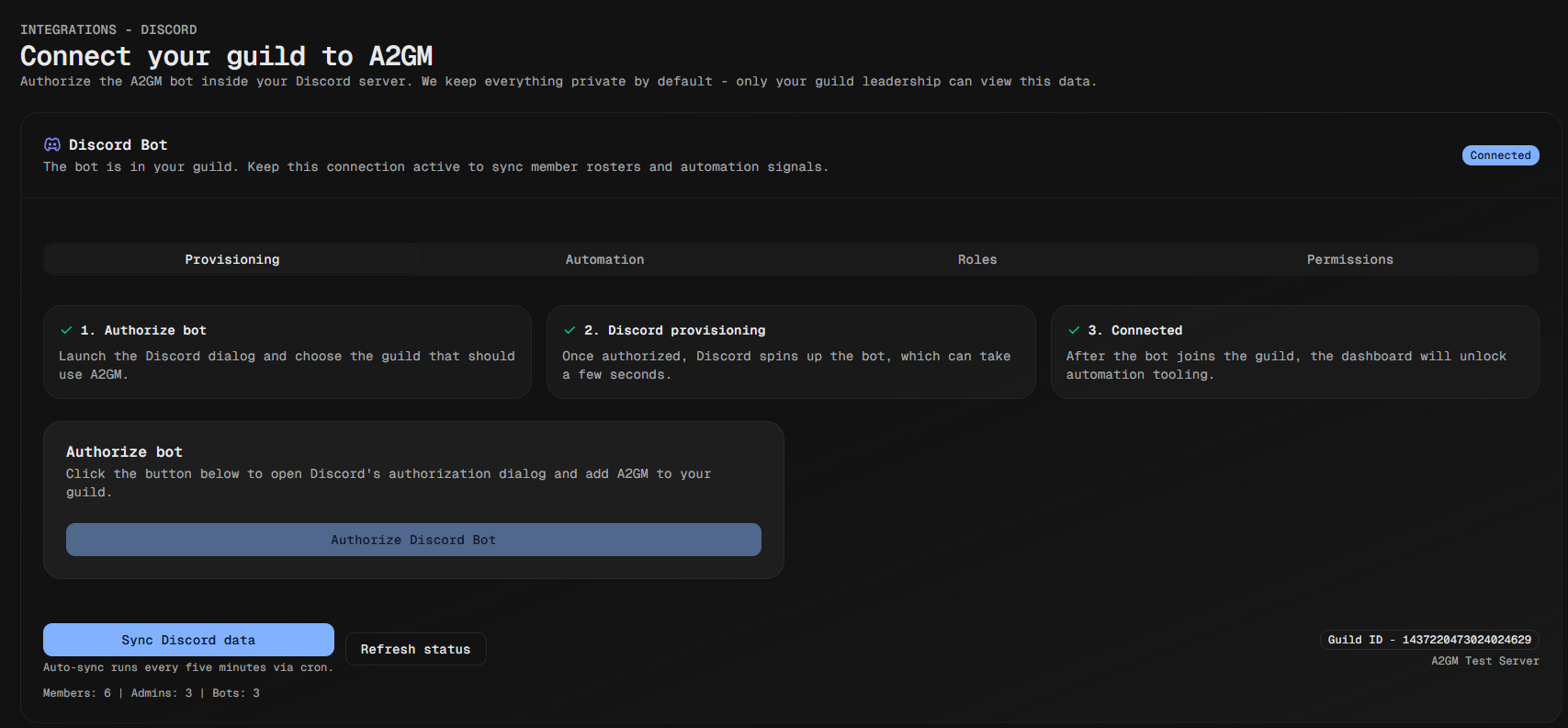Click the Authorize Discord Bot button
Screen dimensions: 1568x728
pos(413,540)
